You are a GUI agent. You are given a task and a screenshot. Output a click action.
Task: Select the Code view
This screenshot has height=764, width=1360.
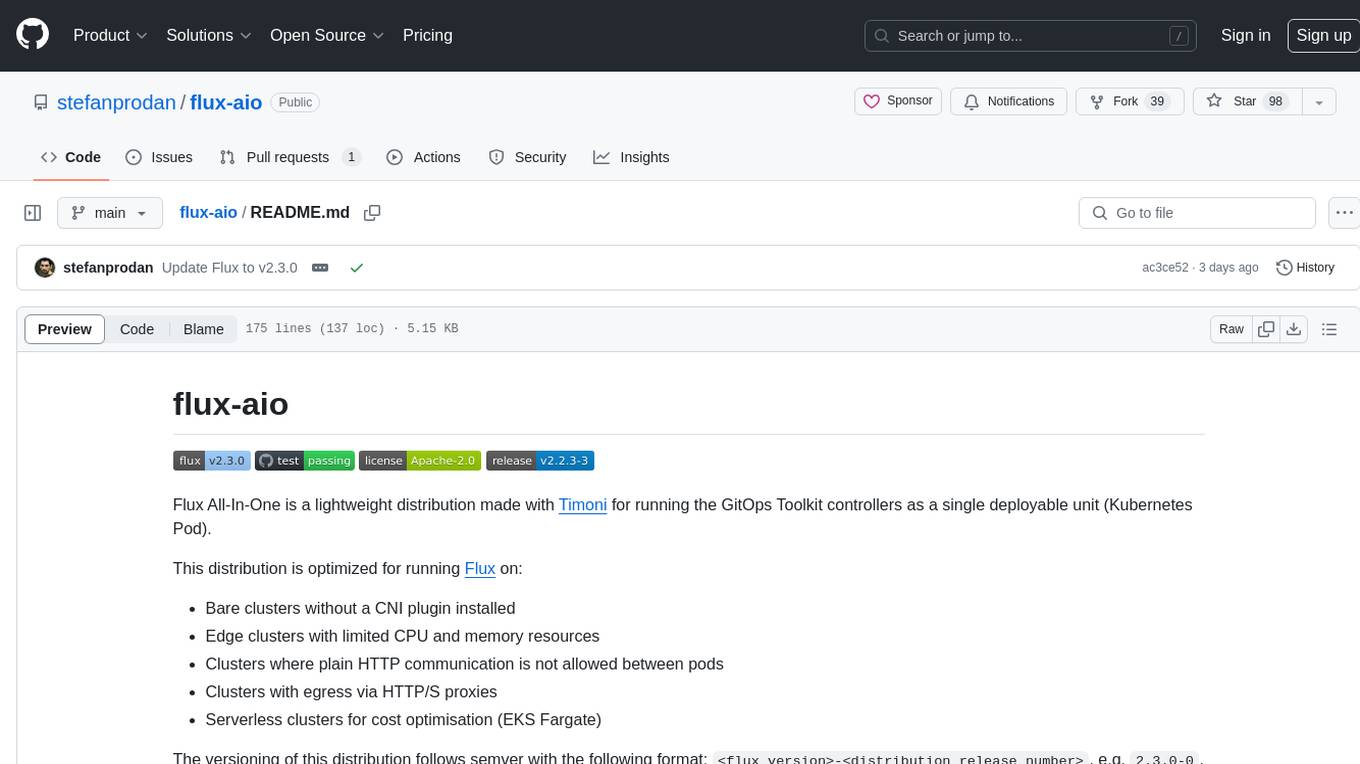[x=137, y=329]
